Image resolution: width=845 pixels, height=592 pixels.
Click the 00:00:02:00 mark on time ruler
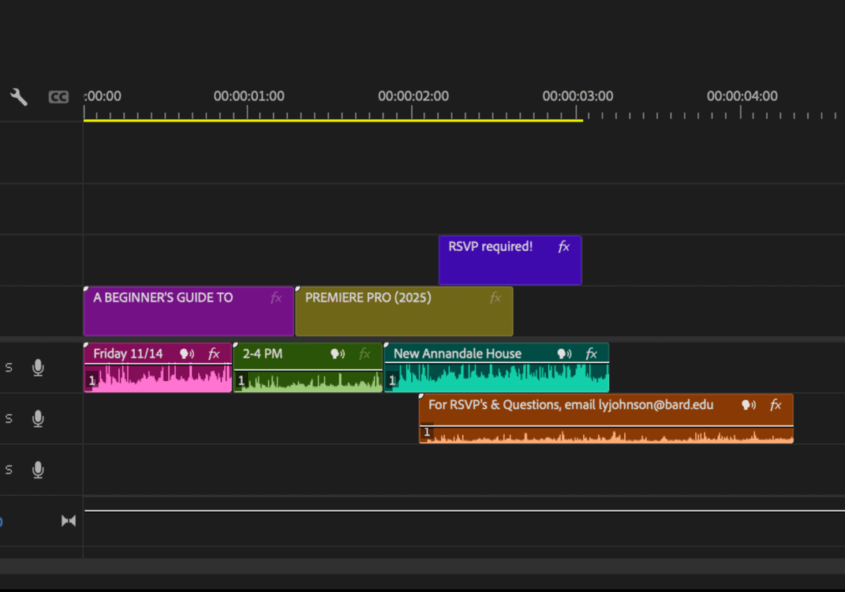(413, 108)
